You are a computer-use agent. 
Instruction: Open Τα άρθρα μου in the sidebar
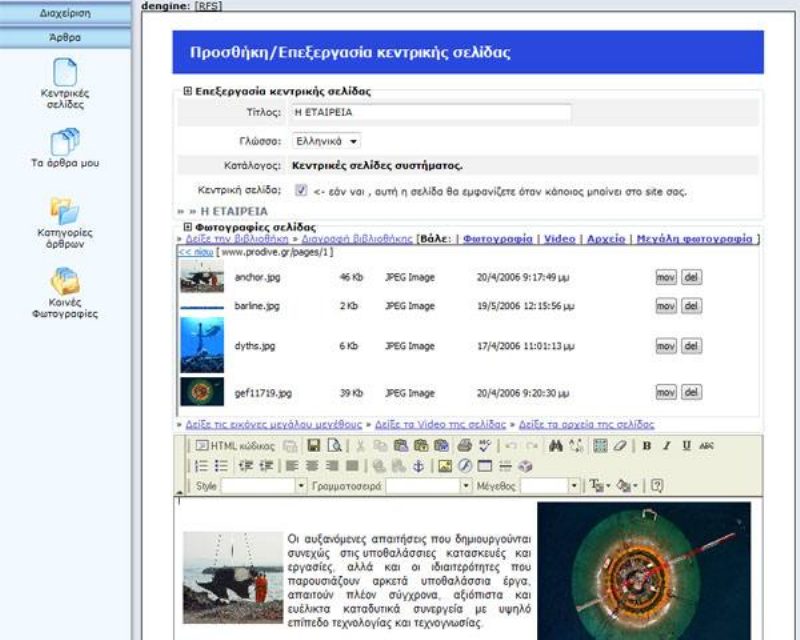pos(65,149)
